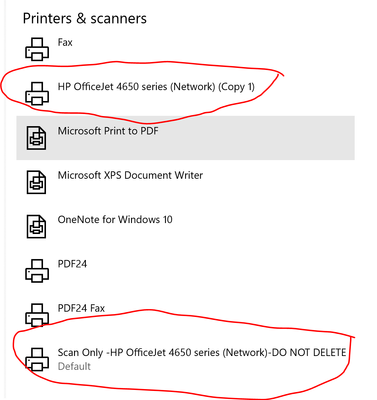Click the Printers & scanners heading
377x400 pixels.
point(85,18)
